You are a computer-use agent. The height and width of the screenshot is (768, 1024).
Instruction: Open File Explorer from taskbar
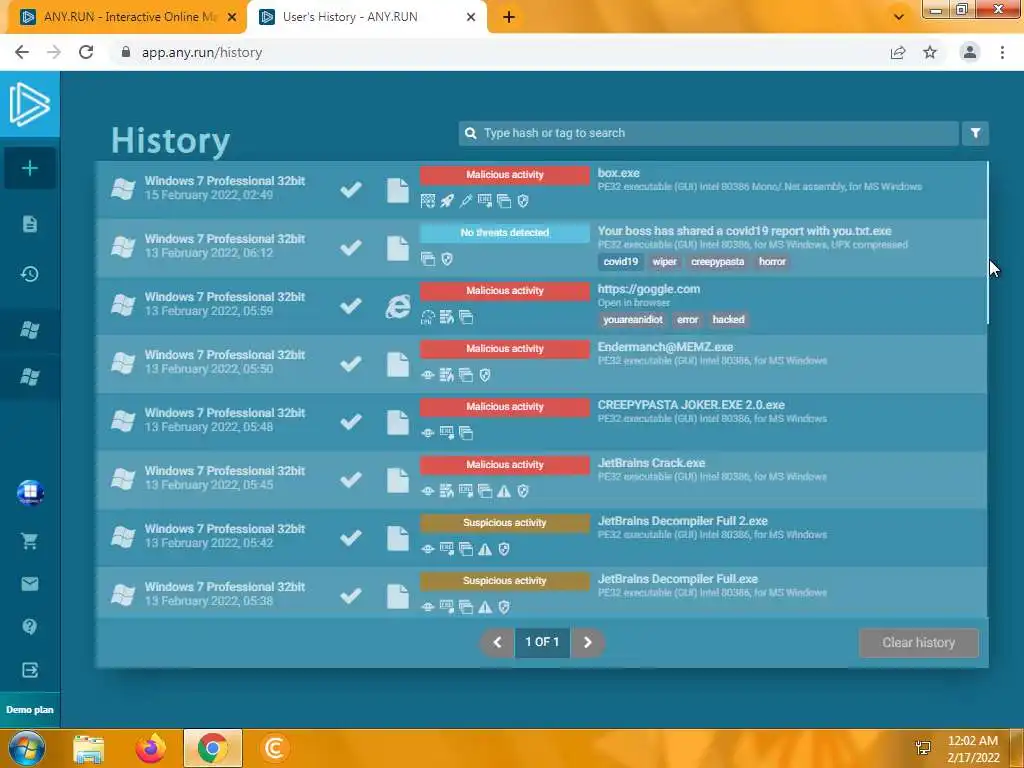click(x=88, y=748)
